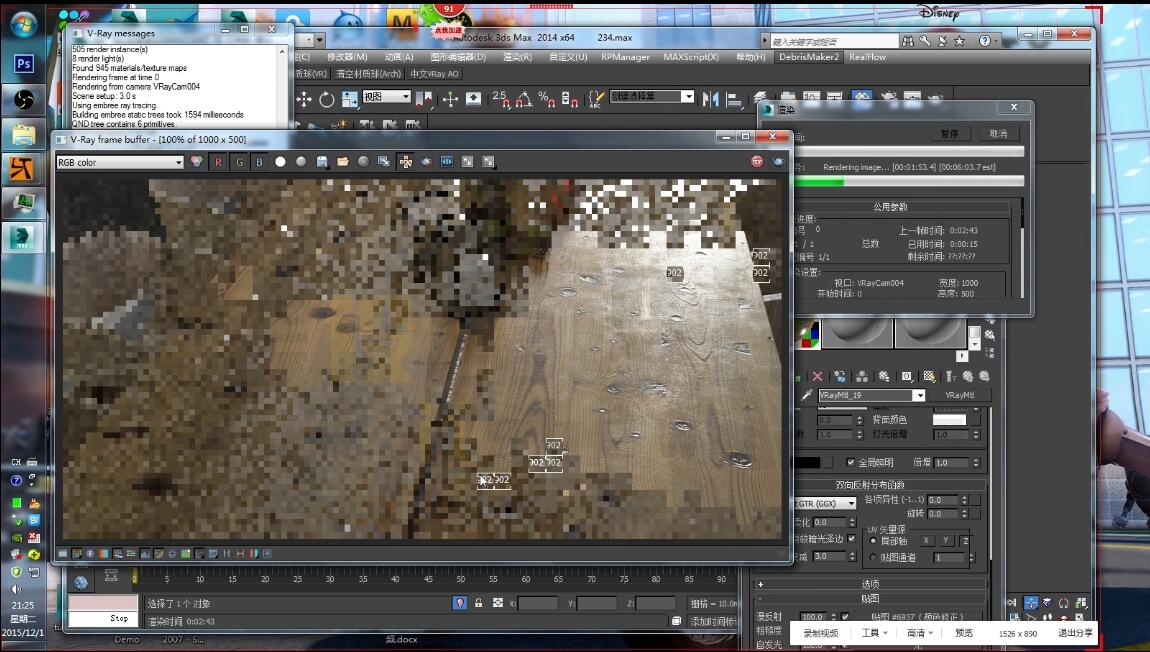Open region render teapot icon
Image resolution: width=1150 pixels, height=652 pixels.
click(426, 161)
